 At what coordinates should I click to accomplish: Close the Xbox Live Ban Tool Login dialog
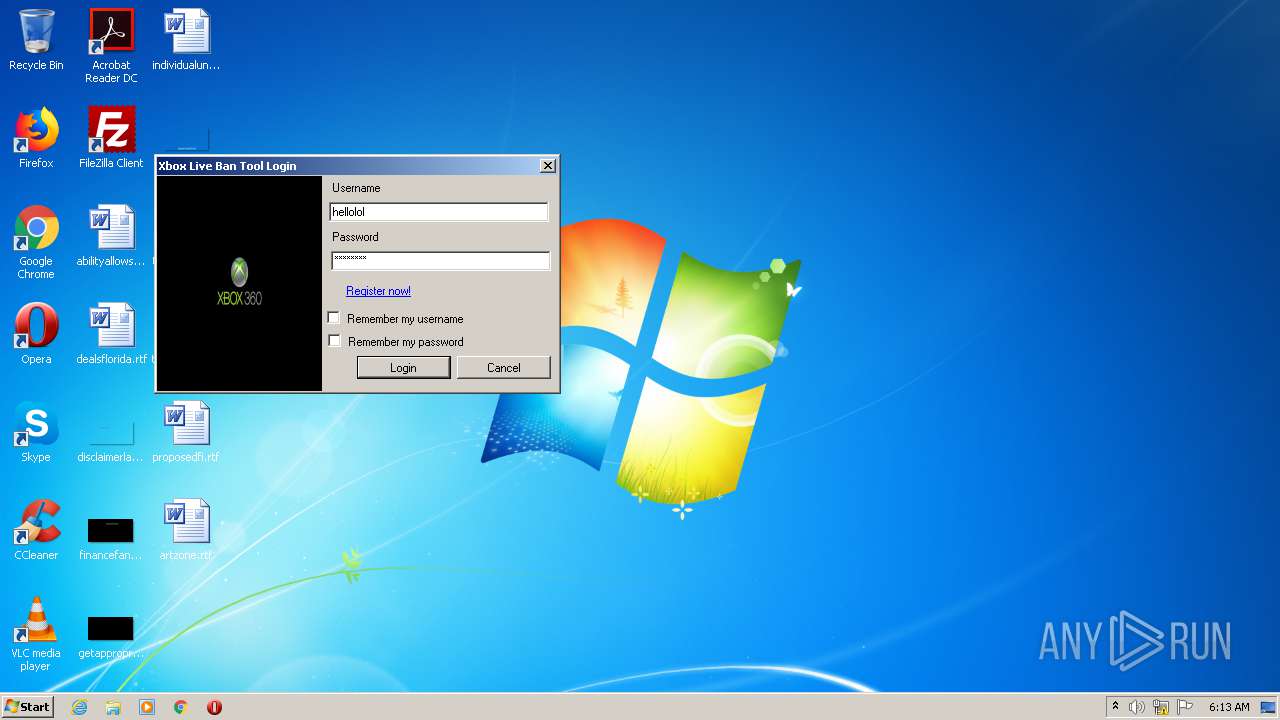[548, 166]
